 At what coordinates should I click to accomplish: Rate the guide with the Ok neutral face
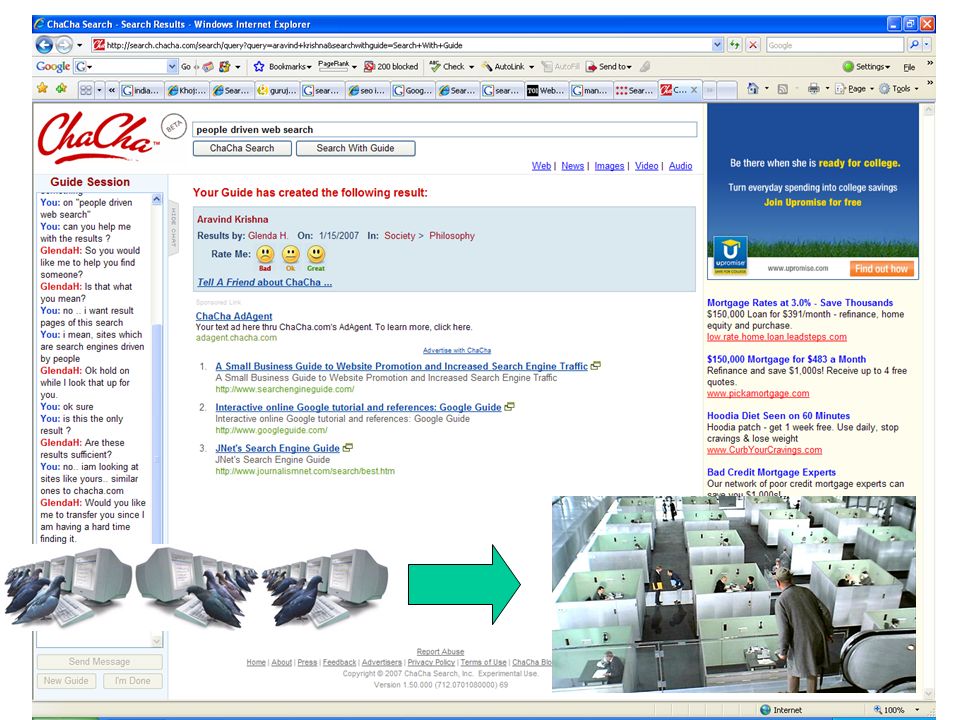[x=291, y=254]
